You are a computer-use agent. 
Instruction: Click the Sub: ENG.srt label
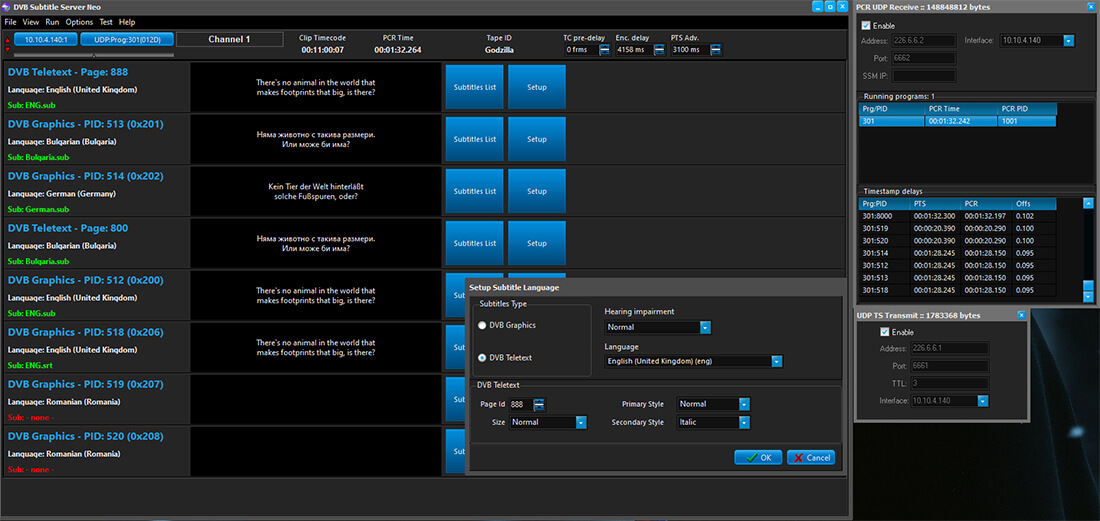coord(31,365)
